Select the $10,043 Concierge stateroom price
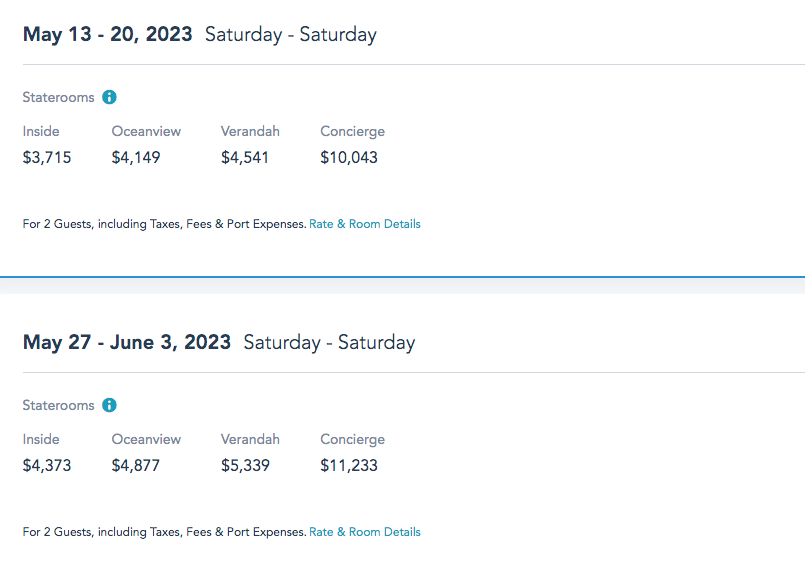Image resolution: width=805 pixels, height=572 pixels. 349,157
